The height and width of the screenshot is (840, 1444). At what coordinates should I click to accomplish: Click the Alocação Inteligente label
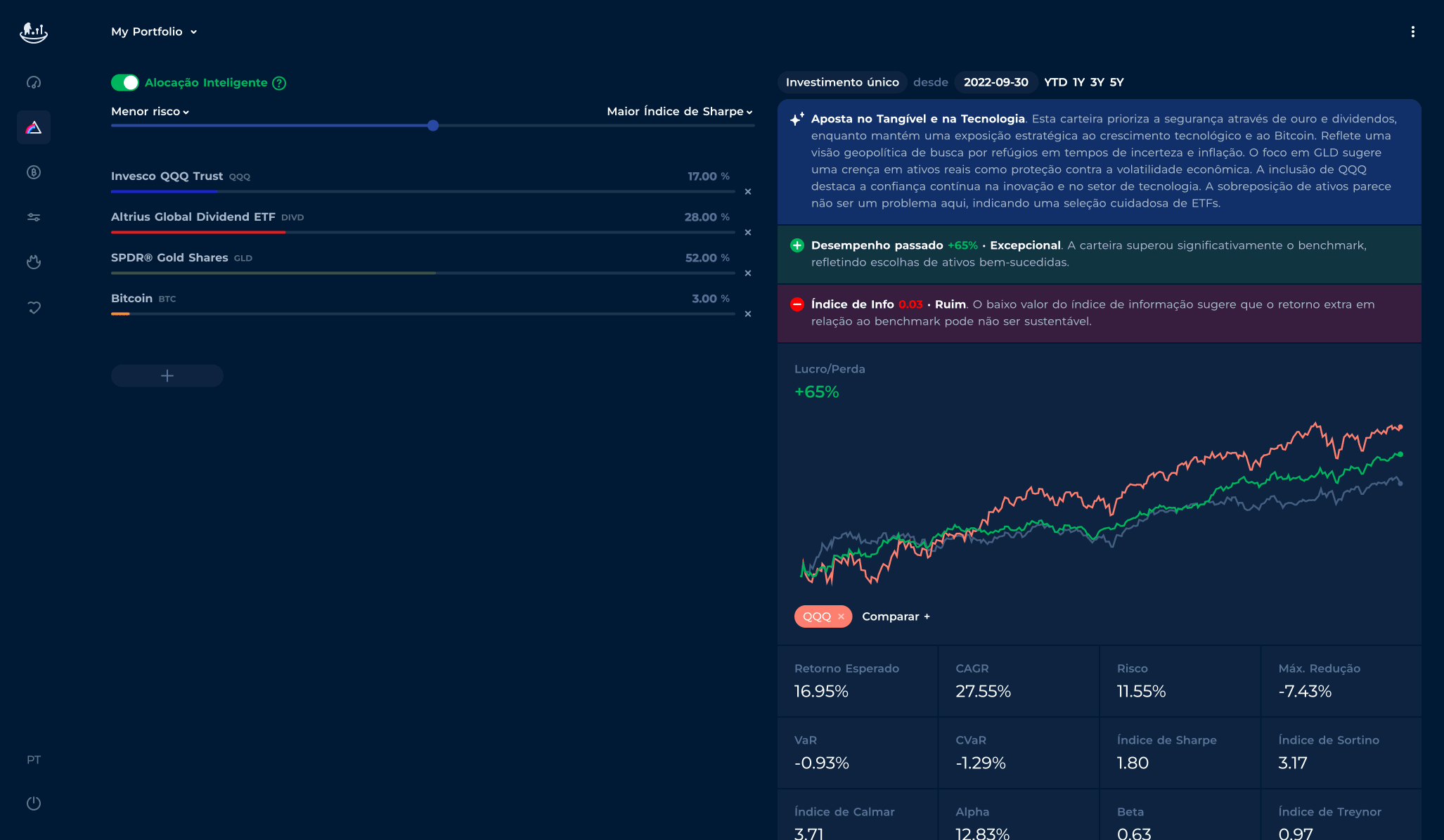click(206, 83)
